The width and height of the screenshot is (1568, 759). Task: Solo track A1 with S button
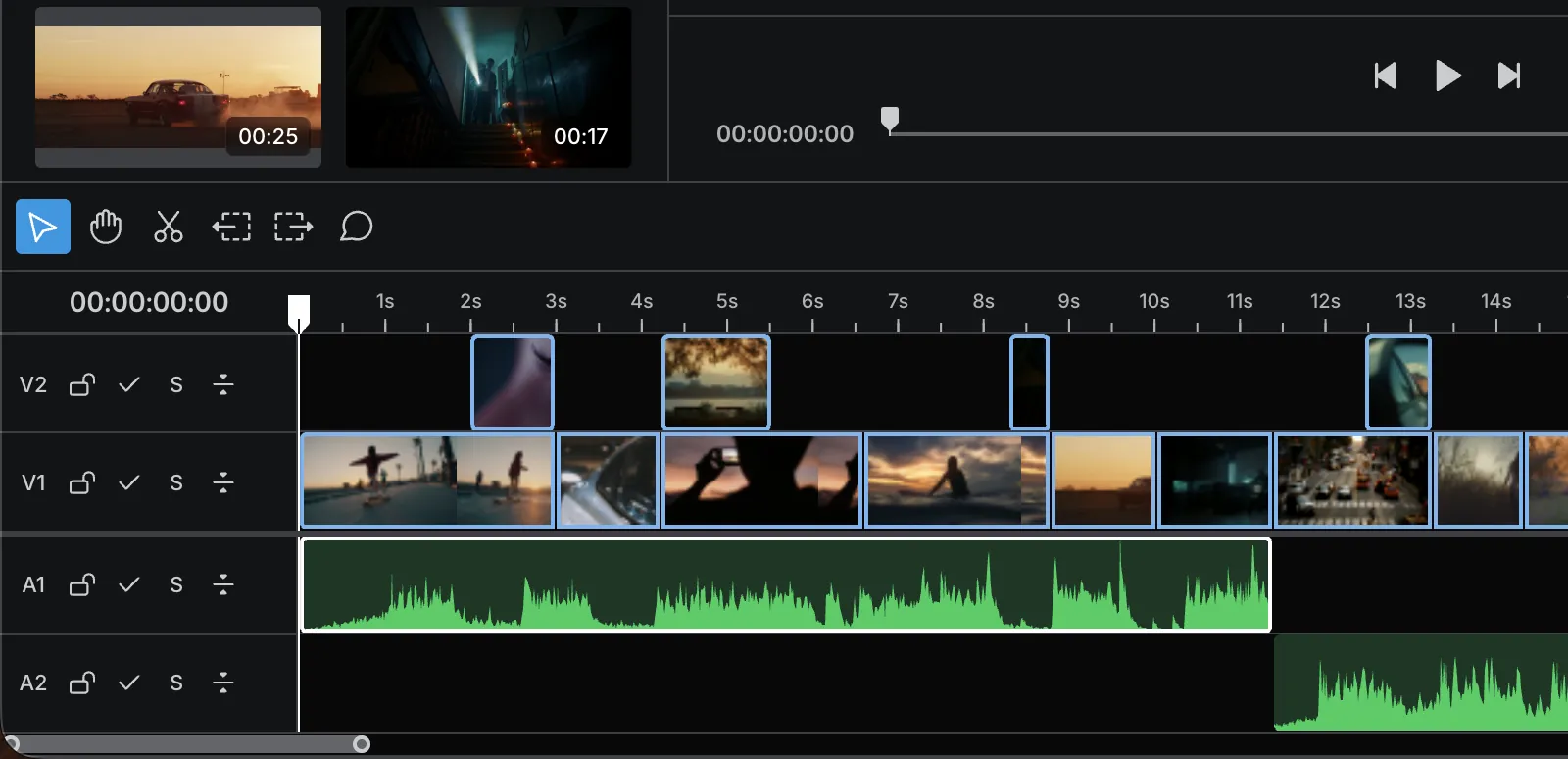(x=176, y=584)
